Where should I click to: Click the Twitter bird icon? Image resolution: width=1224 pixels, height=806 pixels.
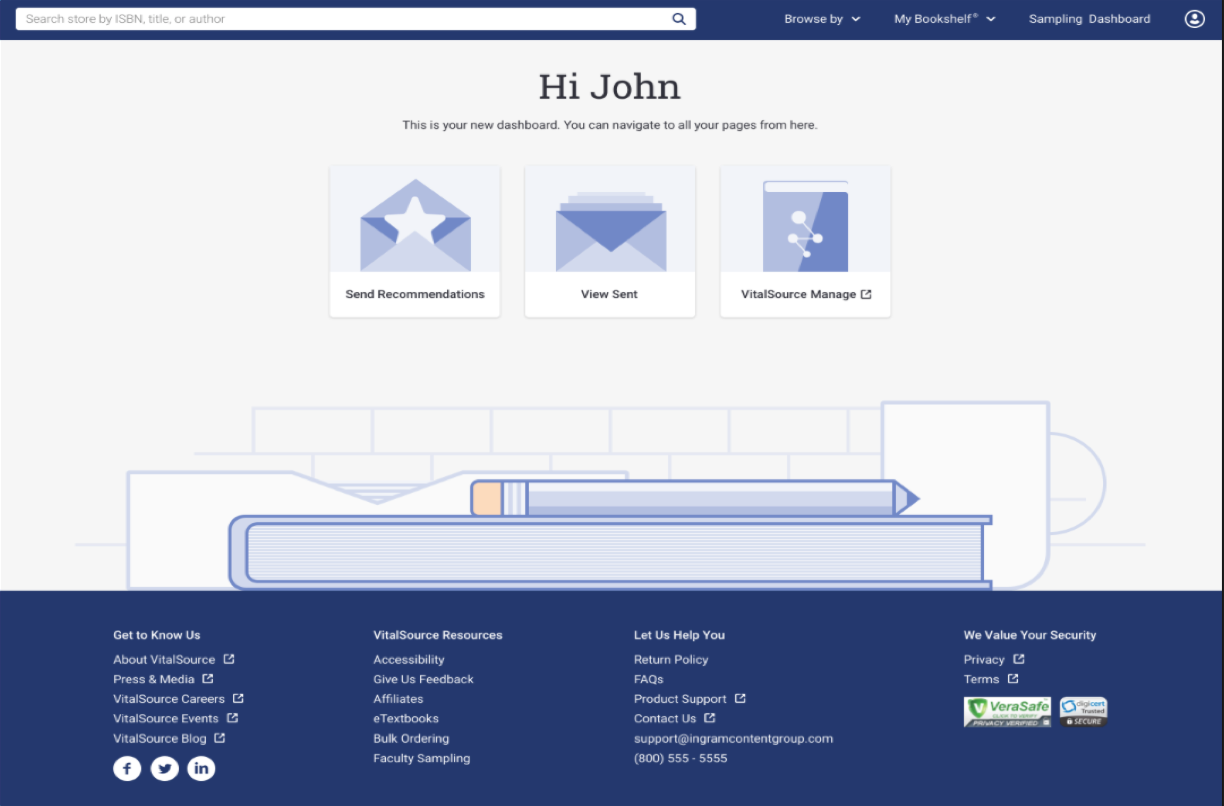(164, 768)
